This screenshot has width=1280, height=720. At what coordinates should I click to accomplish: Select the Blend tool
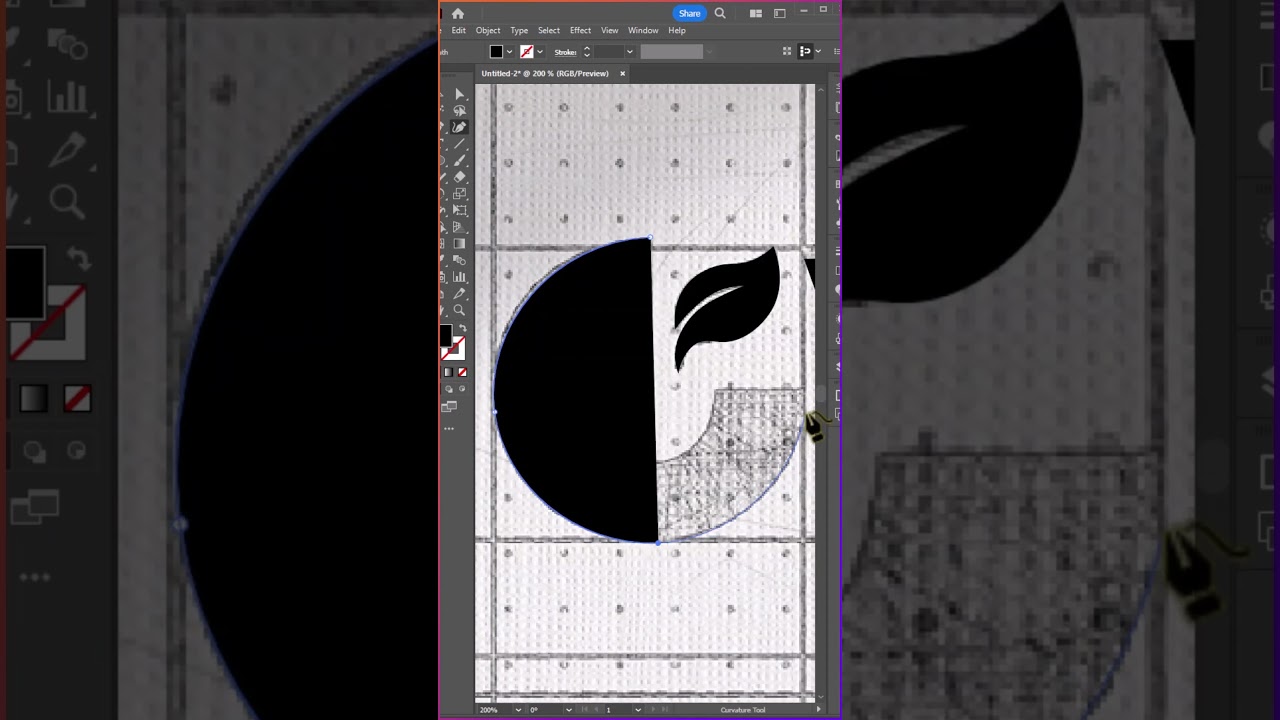click(459, 260)
